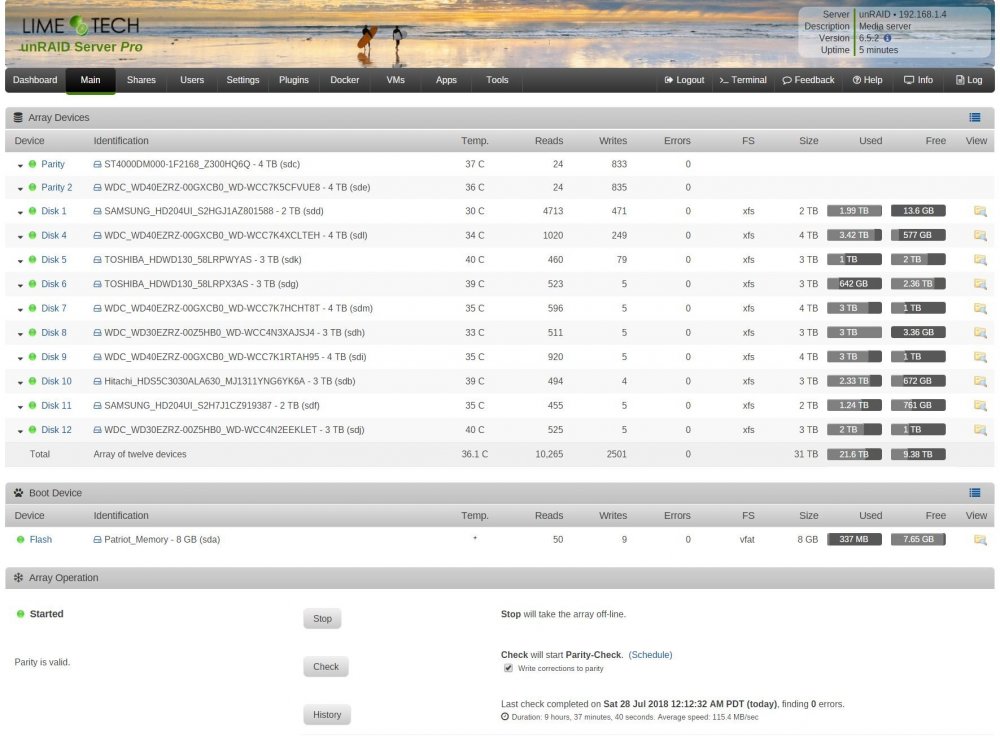Browse Disk 12 with its folder icon

tap(980, 430)
